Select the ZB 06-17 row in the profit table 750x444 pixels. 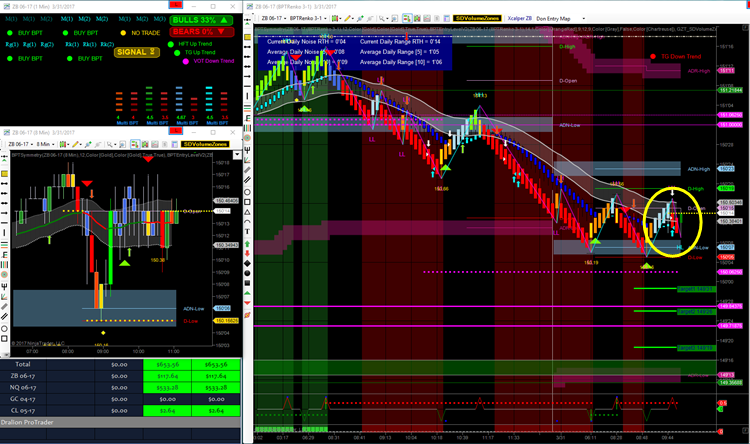click(x=120, y=376)
